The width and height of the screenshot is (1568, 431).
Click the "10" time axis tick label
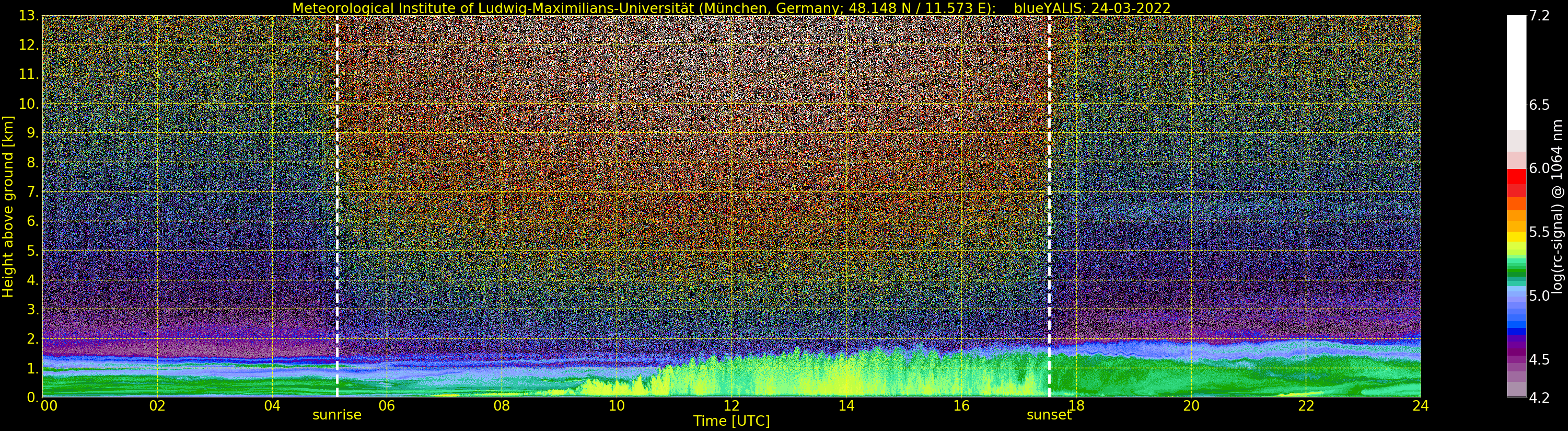(x=617, y=406)
